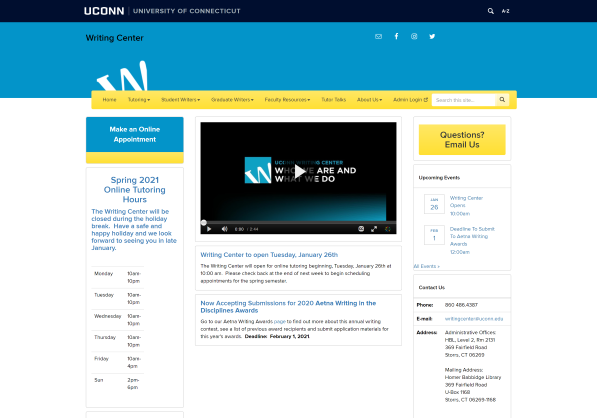This screenshot has height=418, width=597.
Task: Expand the Tutoring dropdown menu
Action: pyautogui.click(x=139, y=100)
